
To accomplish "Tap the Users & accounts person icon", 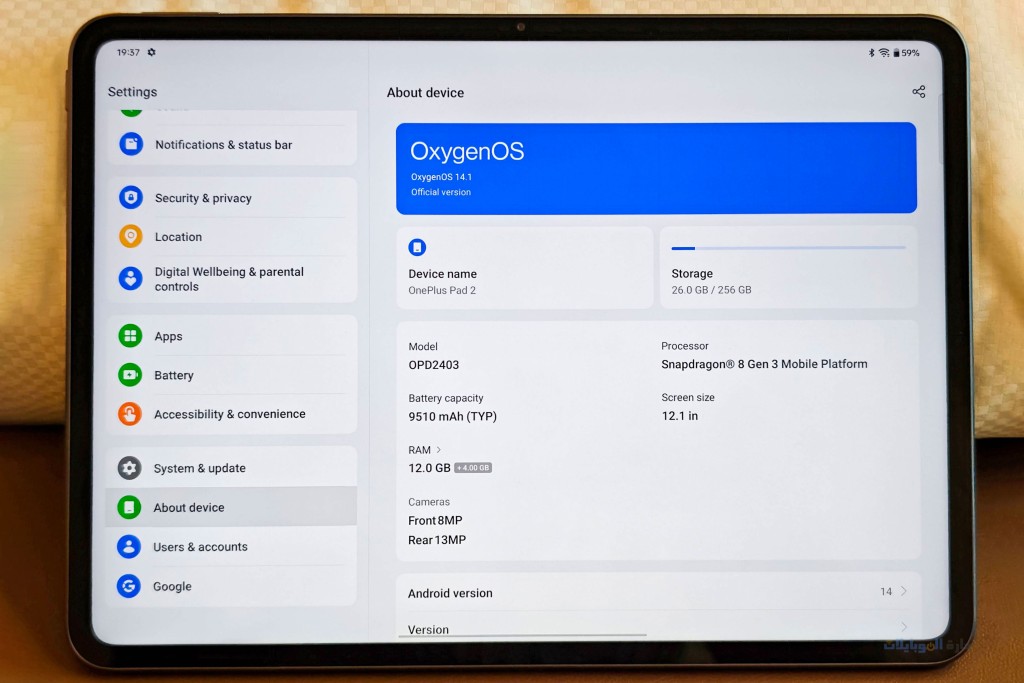I will tap(129, 547).
